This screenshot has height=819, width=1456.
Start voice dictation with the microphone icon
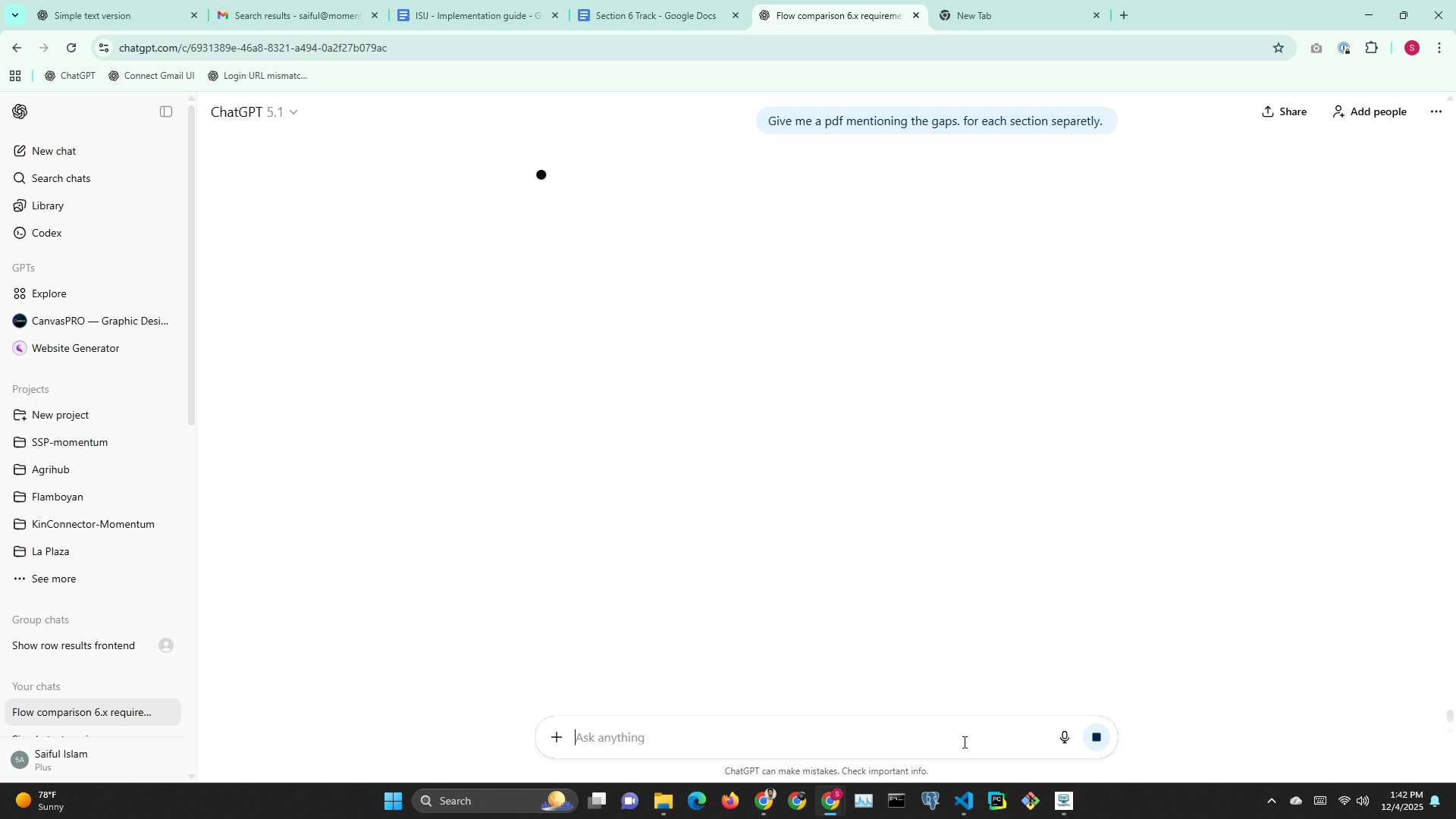pyautogui.click(x=1064, y=737)
